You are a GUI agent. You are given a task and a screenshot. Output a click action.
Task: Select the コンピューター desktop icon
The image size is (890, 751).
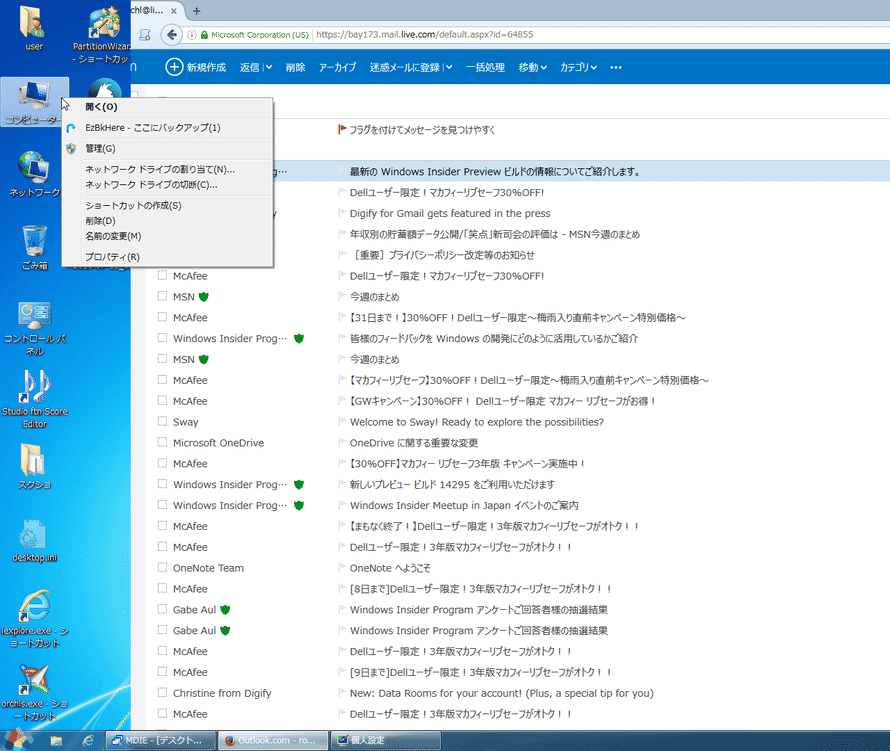34,102
